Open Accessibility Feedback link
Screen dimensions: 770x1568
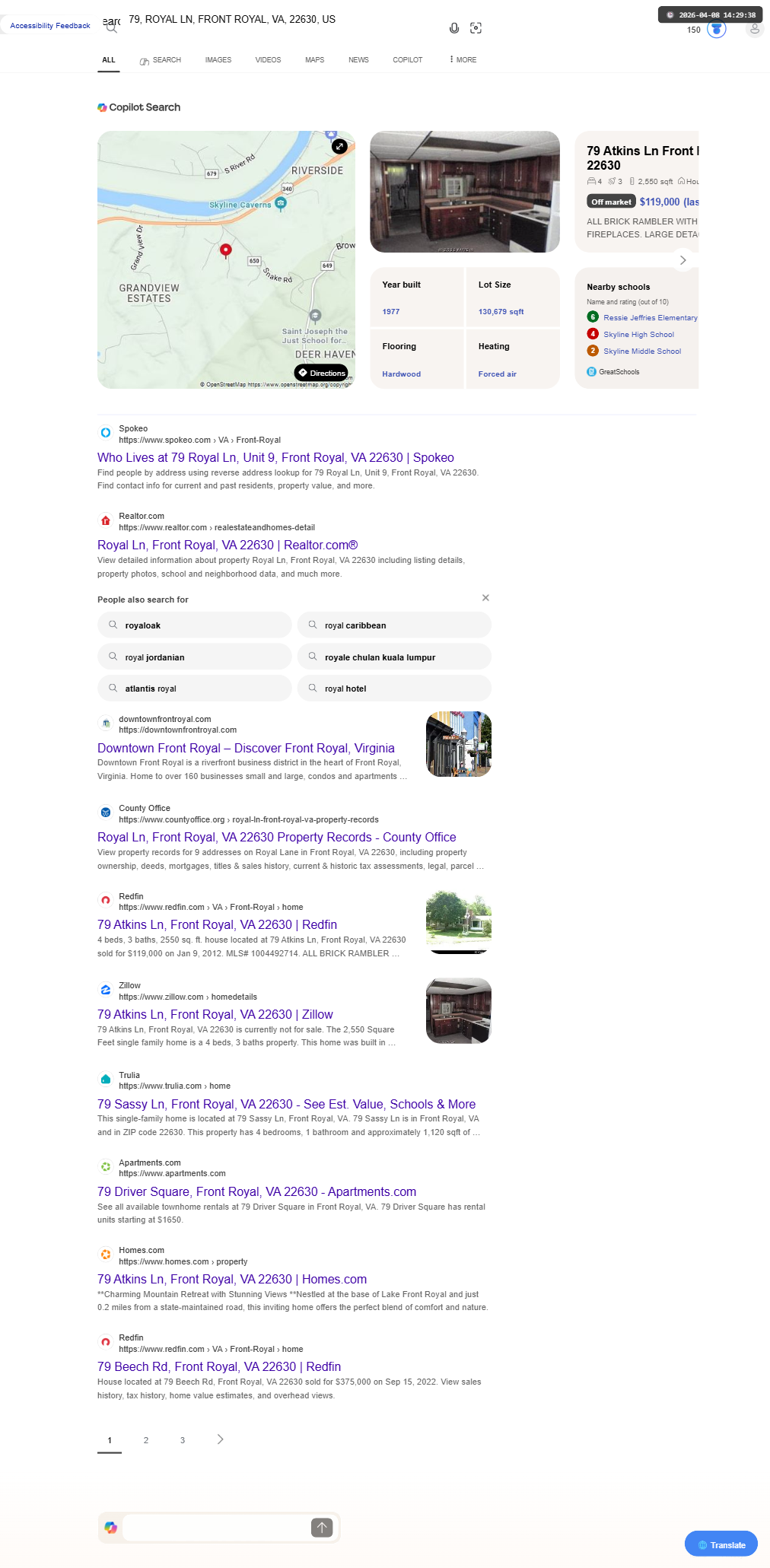[x=50, y=26]
